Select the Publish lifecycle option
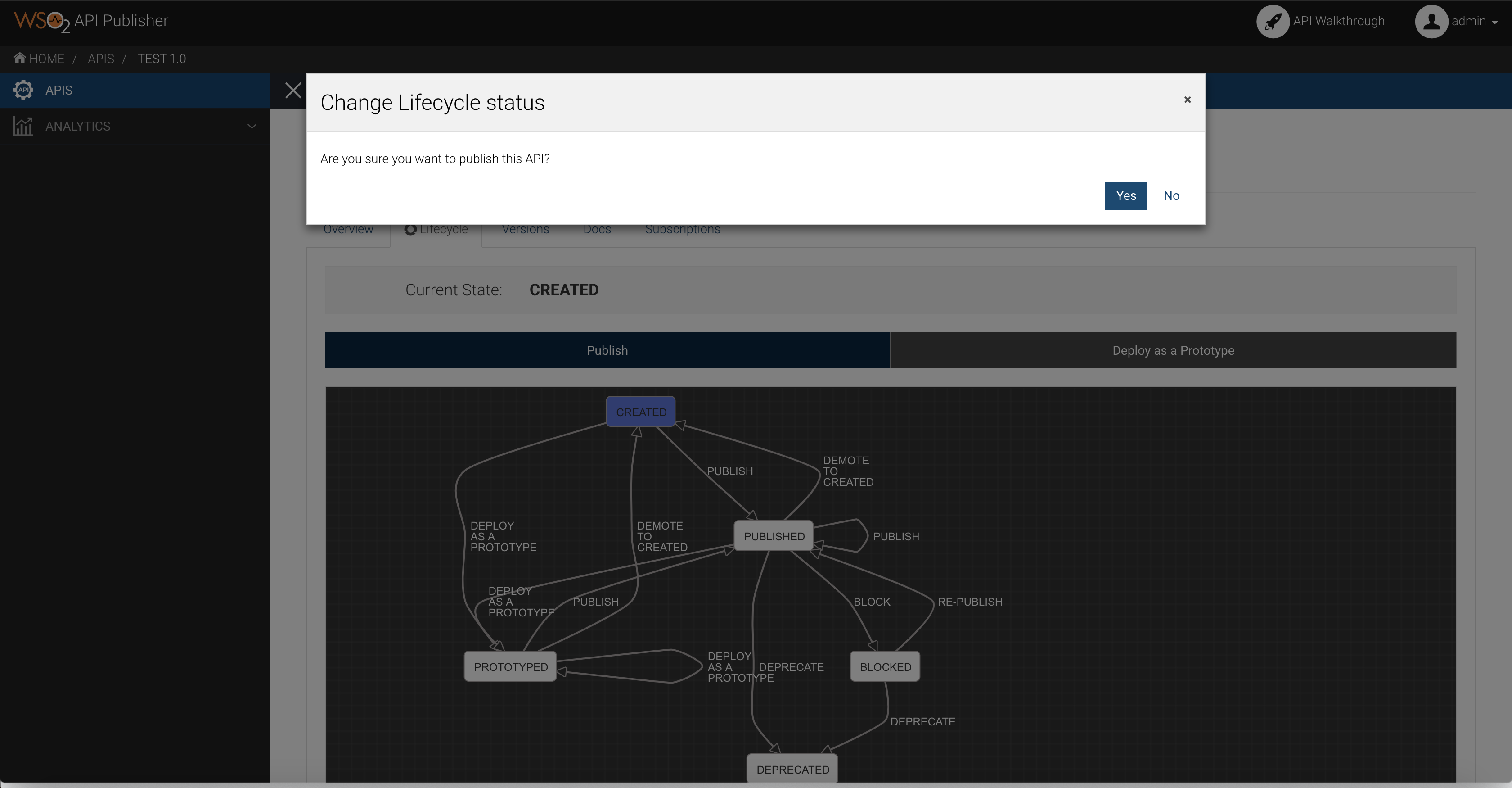The width and height of the screenshot is (1512, 788). 607,350
